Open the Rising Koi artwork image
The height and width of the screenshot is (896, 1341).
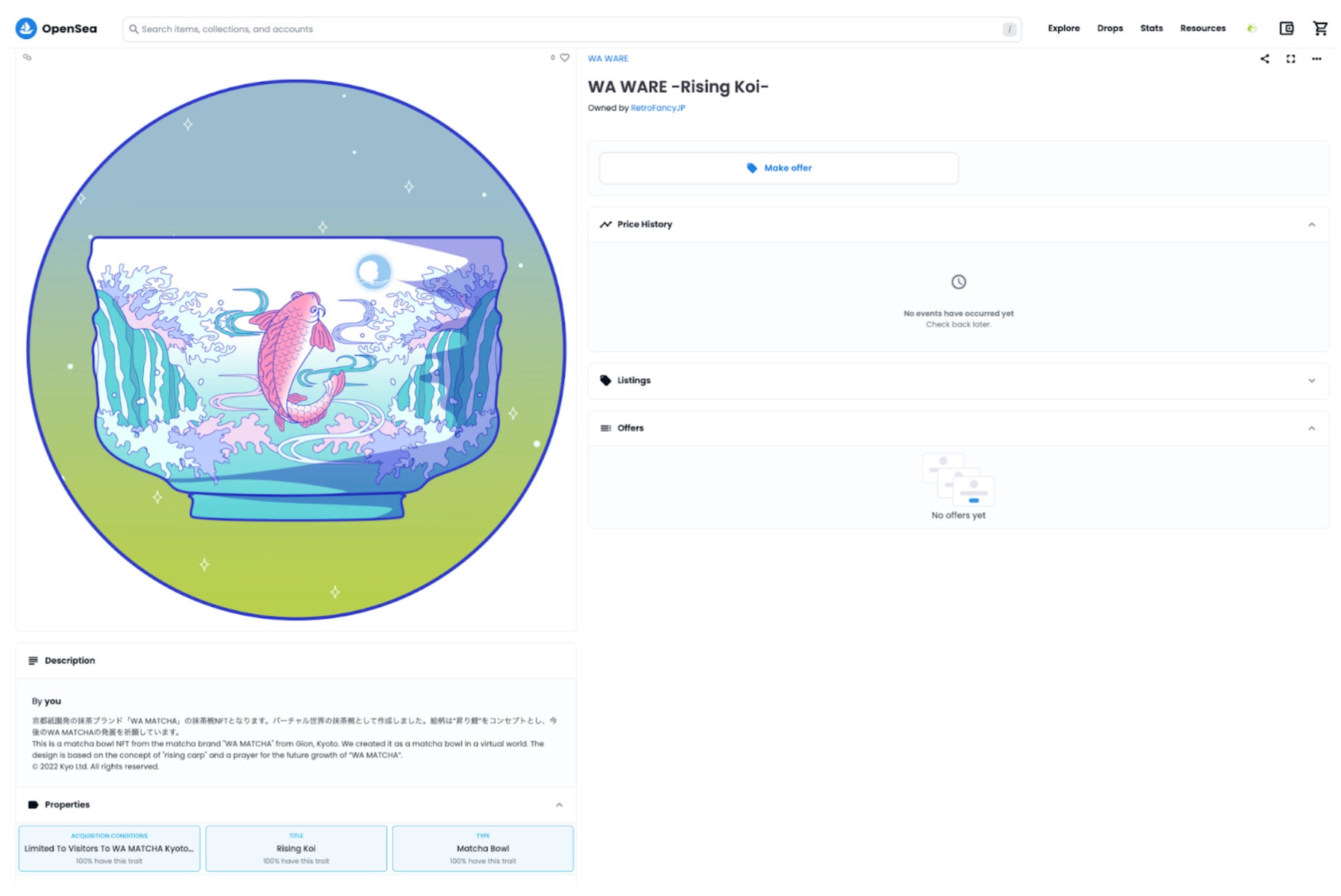tap(296, 349)
